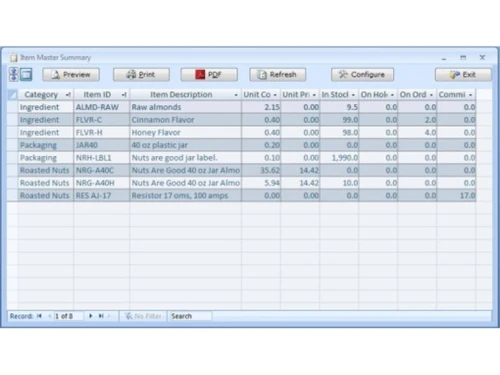The image size is (500, 375).
Task: Click in stock value '10.0'
Action: 339,183
